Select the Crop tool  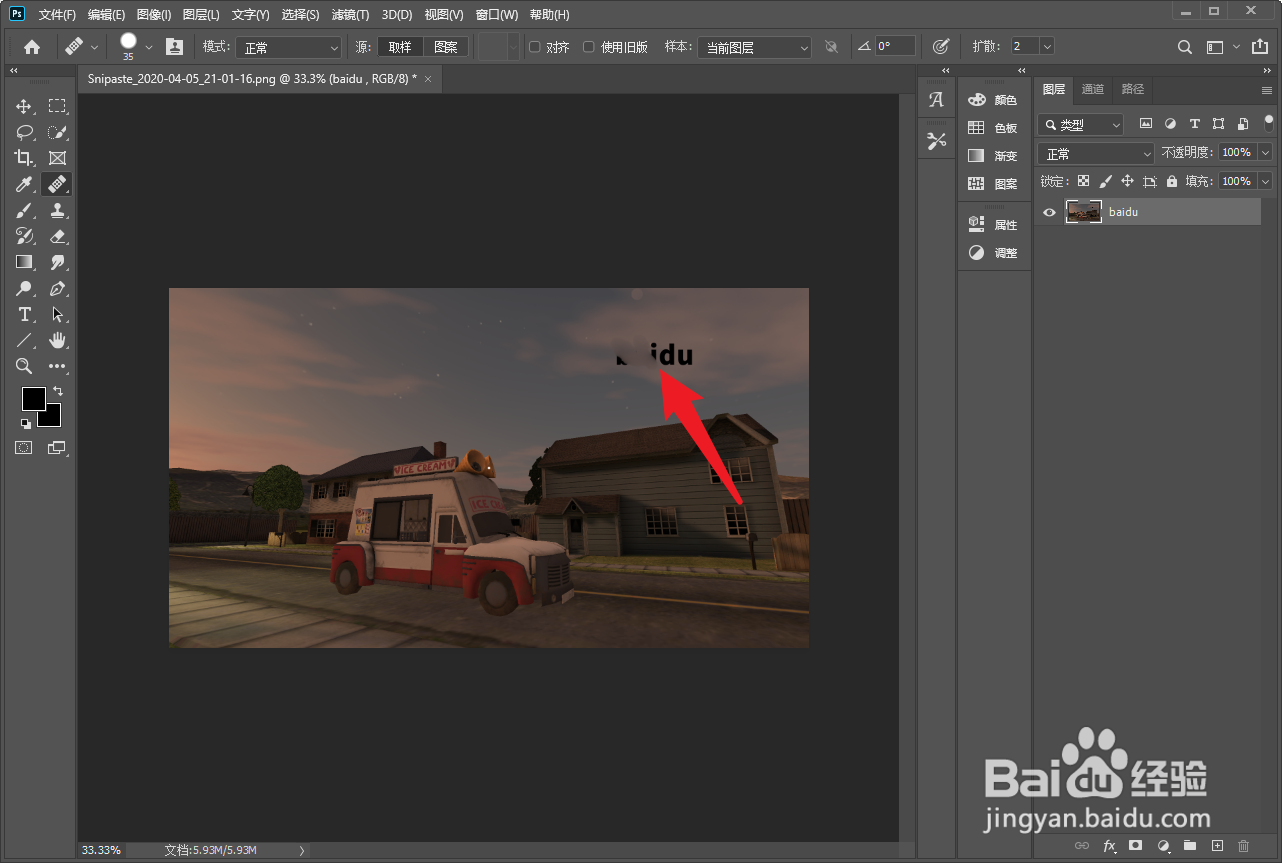24,158
